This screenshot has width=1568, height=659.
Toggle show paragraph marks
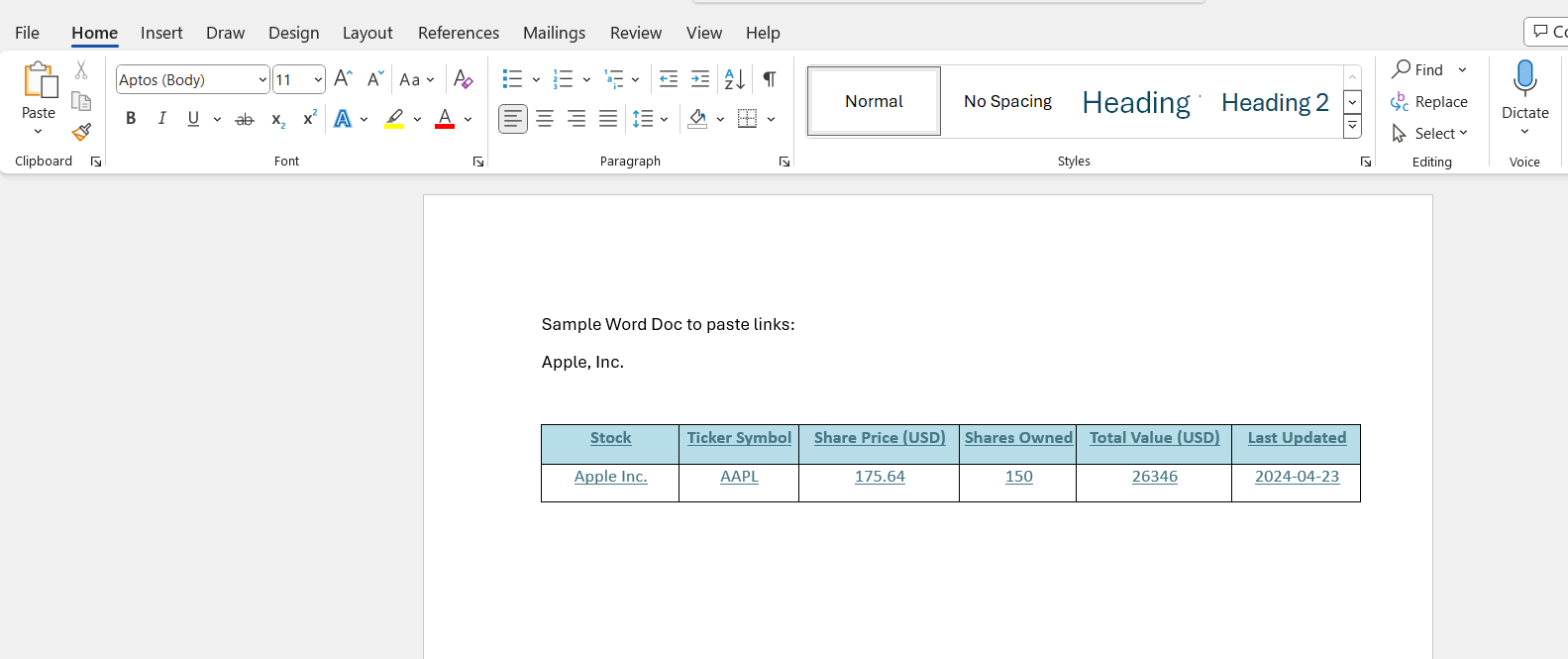pyautogui.click(x=770, y=79)
